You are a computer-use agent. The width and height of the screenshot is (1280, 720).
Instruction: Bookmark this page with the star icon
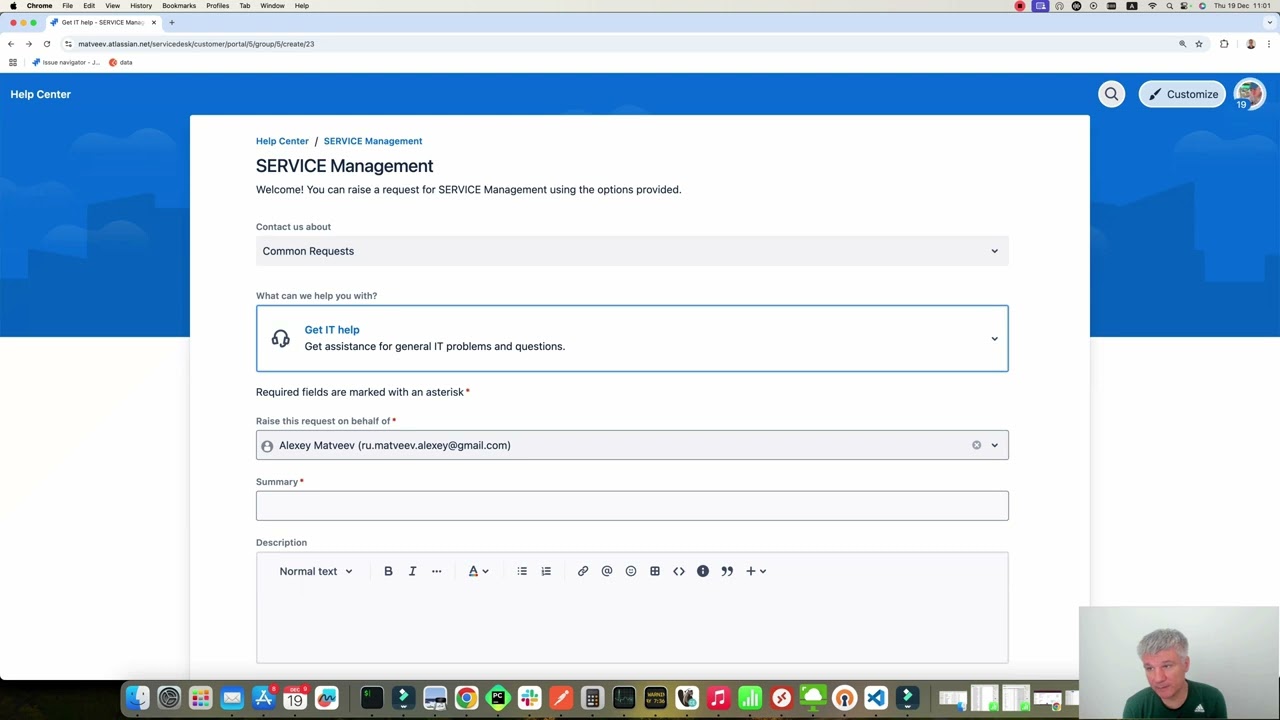pos(1199,44)
